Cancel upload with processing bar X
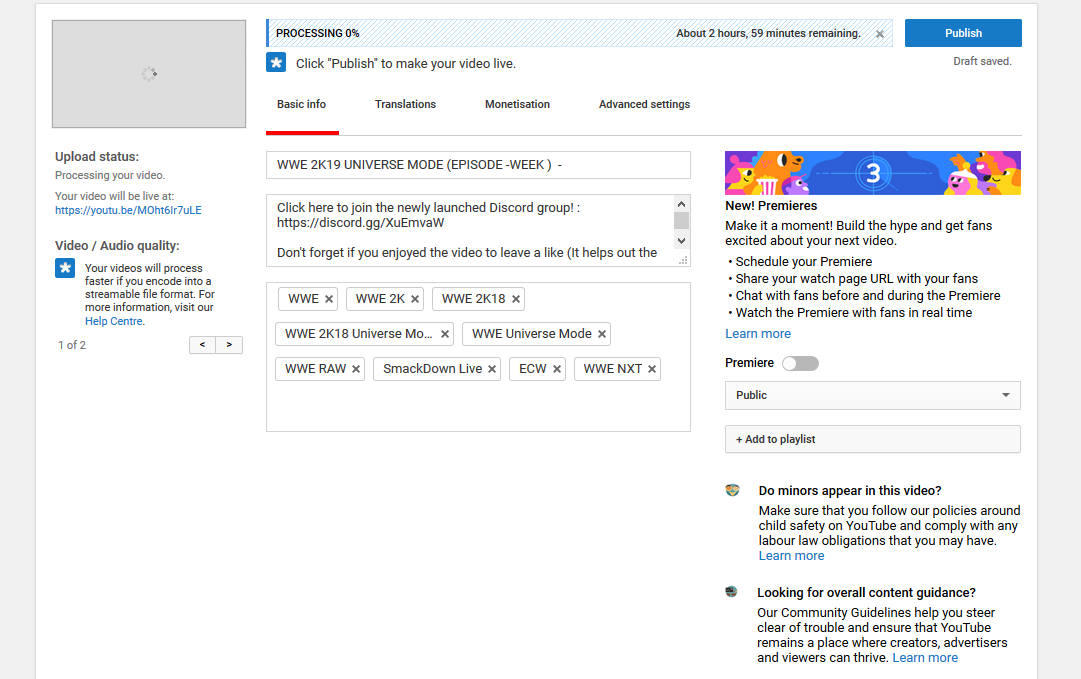 (880, 34)
